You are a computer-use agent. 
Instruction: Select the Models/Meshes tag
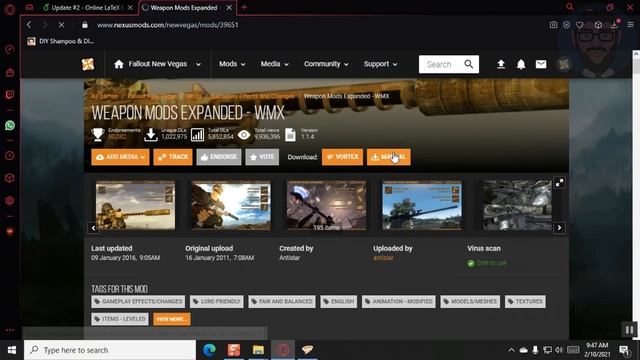470,302
